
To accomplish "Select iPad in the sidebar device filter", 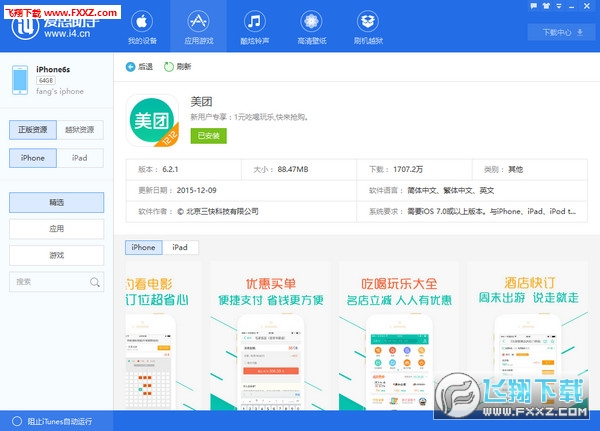I will pyautogui.click(x=79, y=158).
